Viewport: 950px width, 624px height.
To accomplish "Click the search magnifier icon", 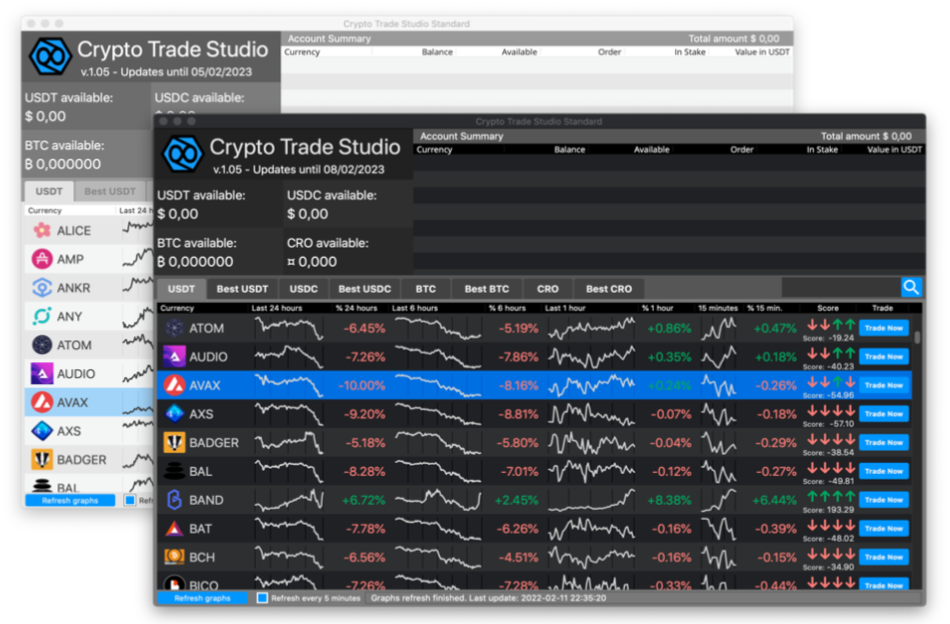I will pos(911,286).
